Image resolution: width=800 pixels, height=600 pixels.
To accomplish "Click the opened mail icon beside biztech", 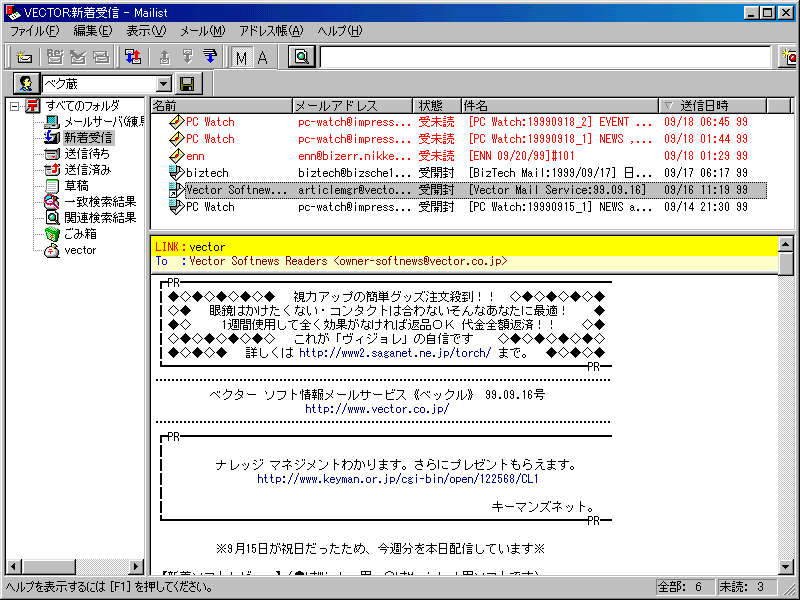I will [x=176, y=173].
